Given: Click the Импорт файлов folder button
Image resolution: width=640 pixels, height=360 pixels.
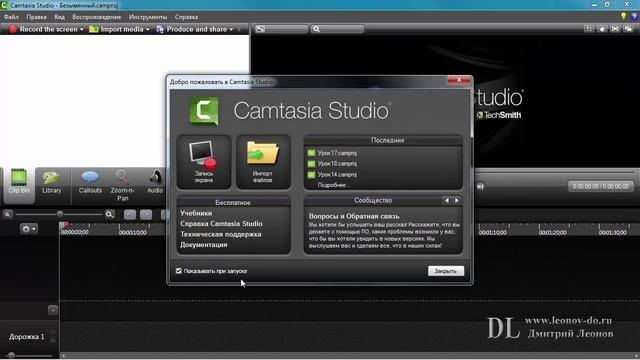Looking at the screenshot, I should click(263, 162).
